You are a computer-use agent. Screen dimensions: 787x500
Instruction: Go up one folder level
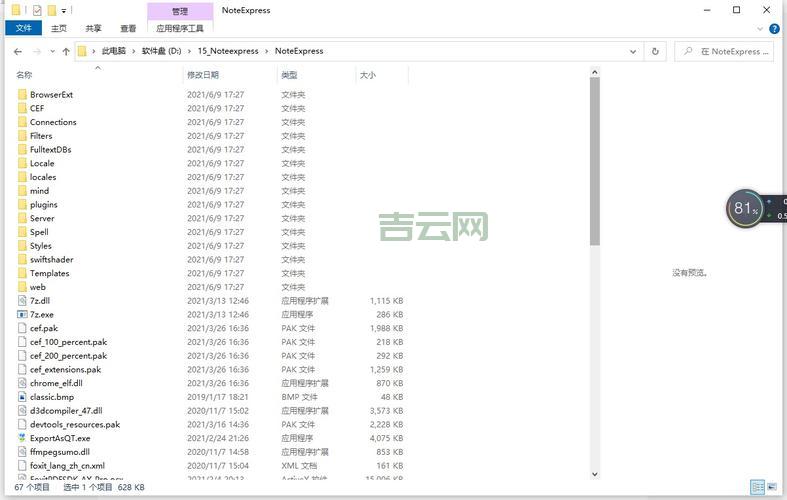click(x=66, y=51)
